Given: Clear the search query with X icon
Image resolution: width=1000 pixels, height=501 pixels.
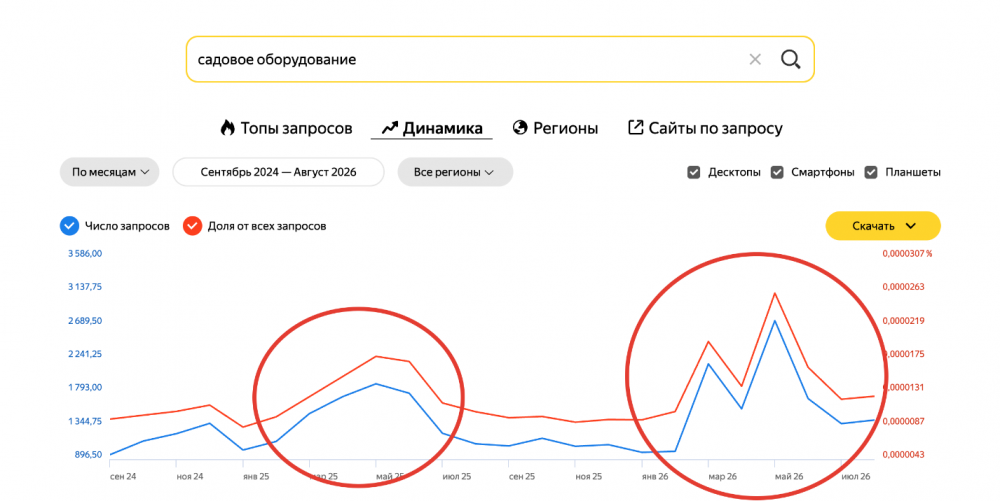Looking at the screenshot, I should tap(755, 59).
